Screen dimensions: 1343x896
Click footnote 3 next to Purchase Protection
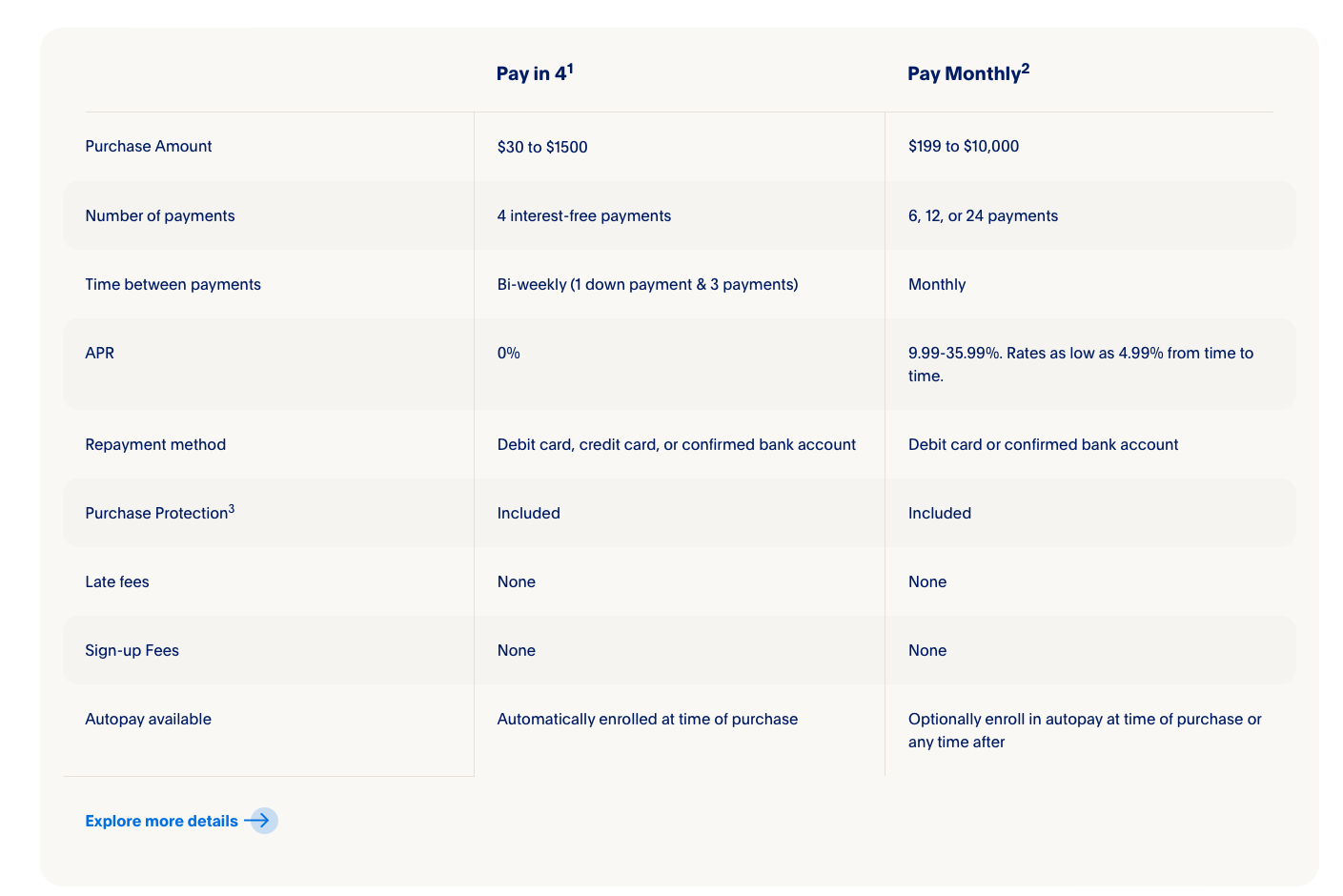click(232, 508)
